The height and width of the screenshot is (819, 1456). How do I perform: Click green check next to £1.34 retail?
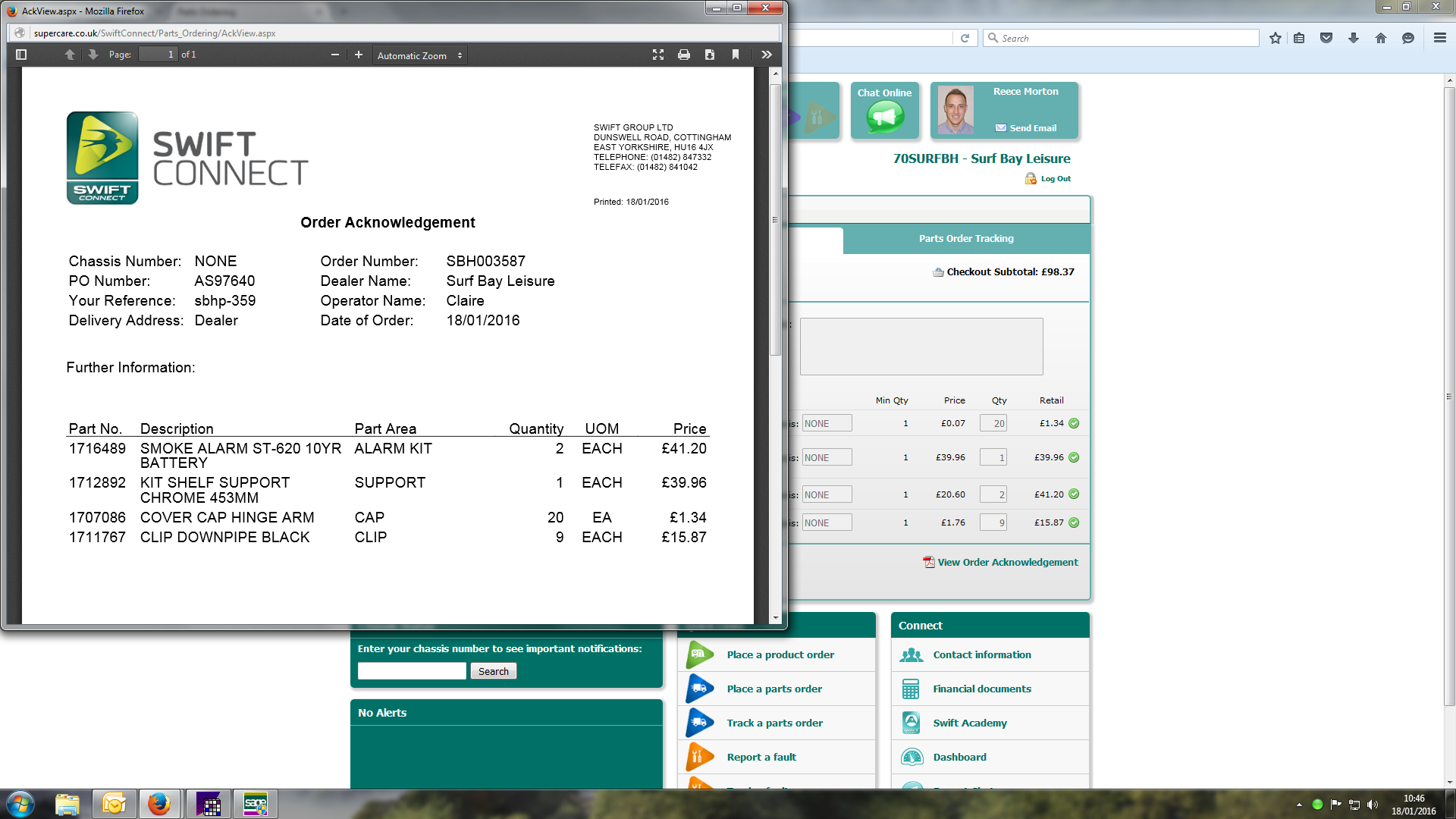click(x=1074, y=423)
